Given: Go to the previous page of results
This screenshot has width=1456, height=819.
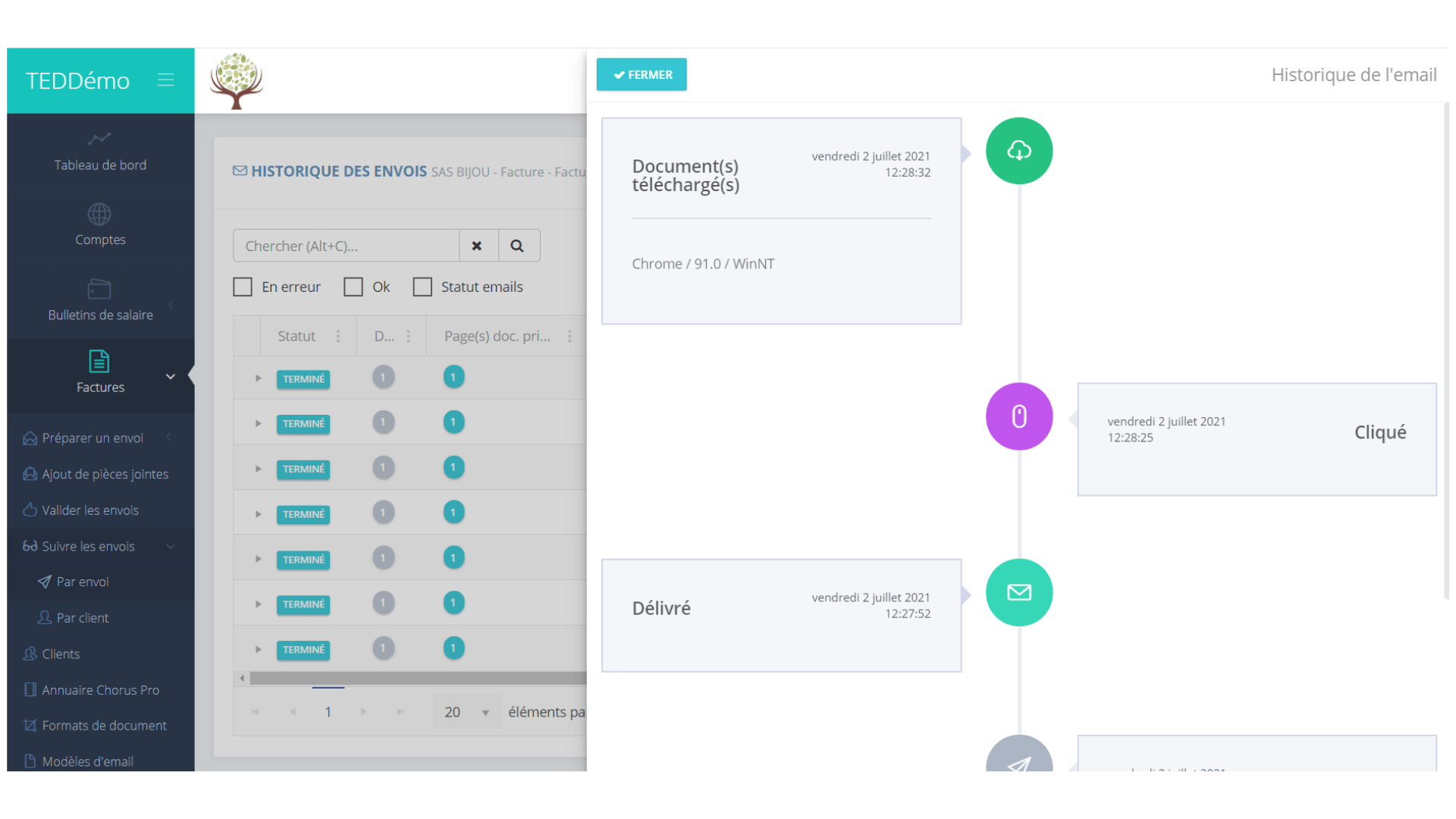Looking at the screenshot, I should pos(292,711).
